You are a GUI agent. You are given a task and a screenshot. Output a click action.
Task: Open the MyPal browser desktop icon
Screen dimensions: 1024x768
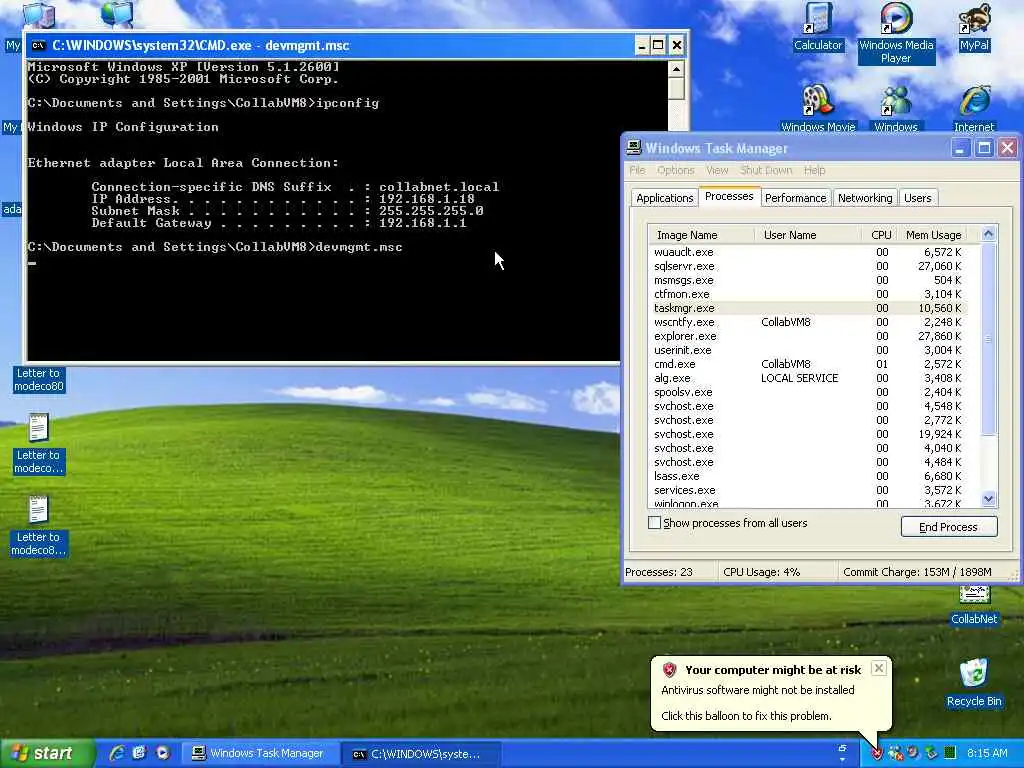[974, 26]
